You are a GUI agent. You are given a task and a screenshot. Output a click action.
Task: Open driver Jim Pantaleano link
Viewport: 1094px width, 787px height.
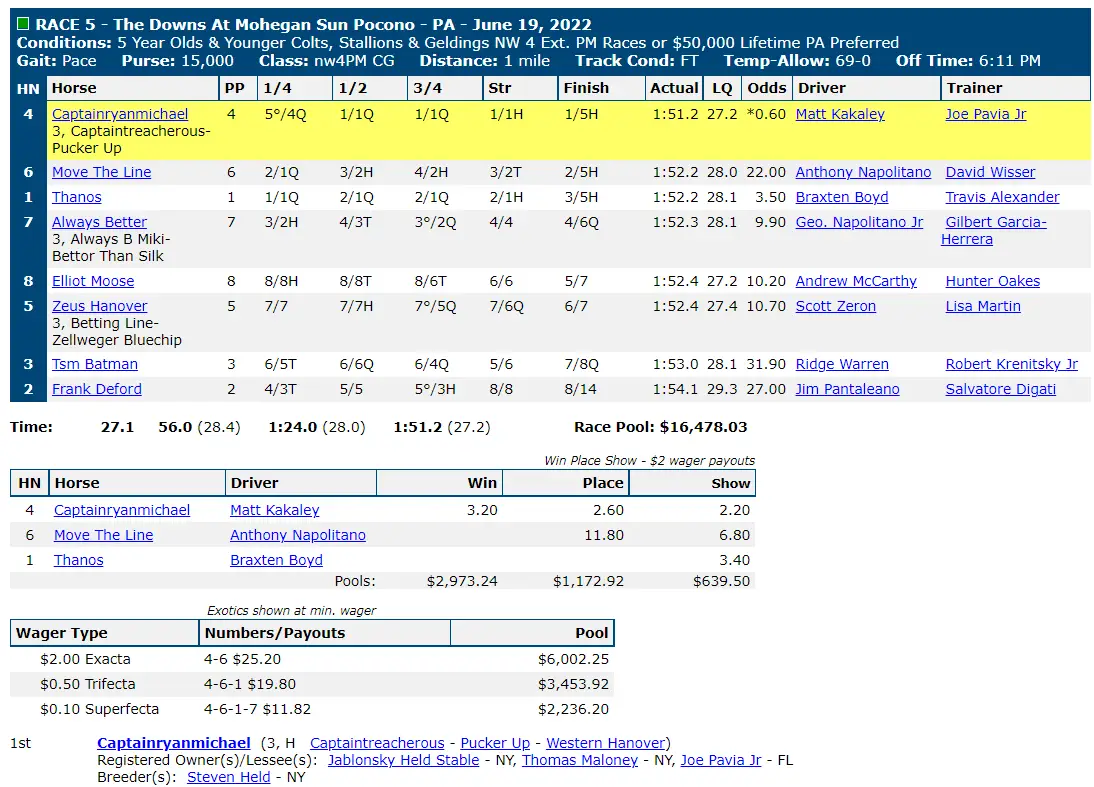[x=848, y=389]
